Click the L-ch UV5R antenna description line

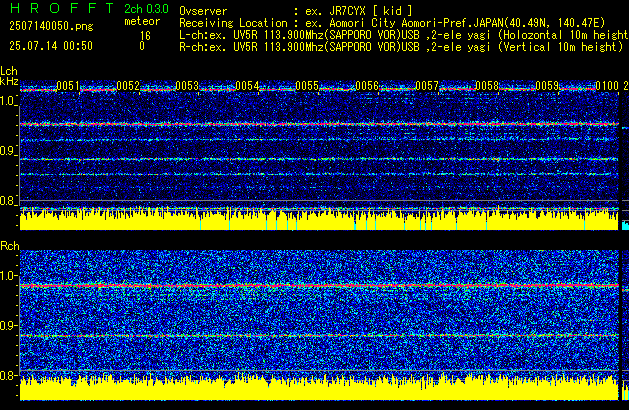click(x=404, y=35)
